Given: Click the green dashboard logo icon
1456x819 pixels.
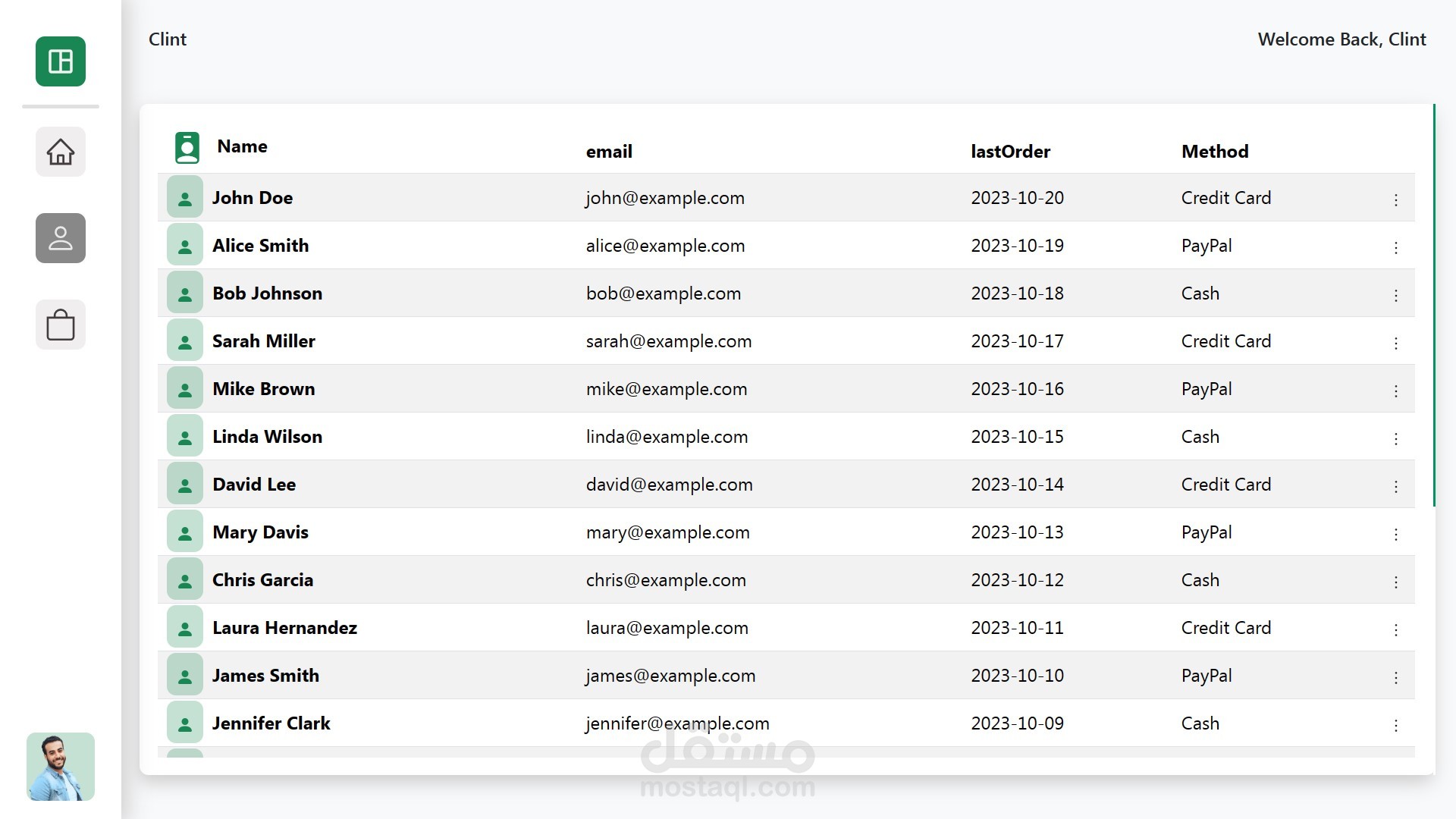Looking at the screenshot, I should (x=61, y=61).
